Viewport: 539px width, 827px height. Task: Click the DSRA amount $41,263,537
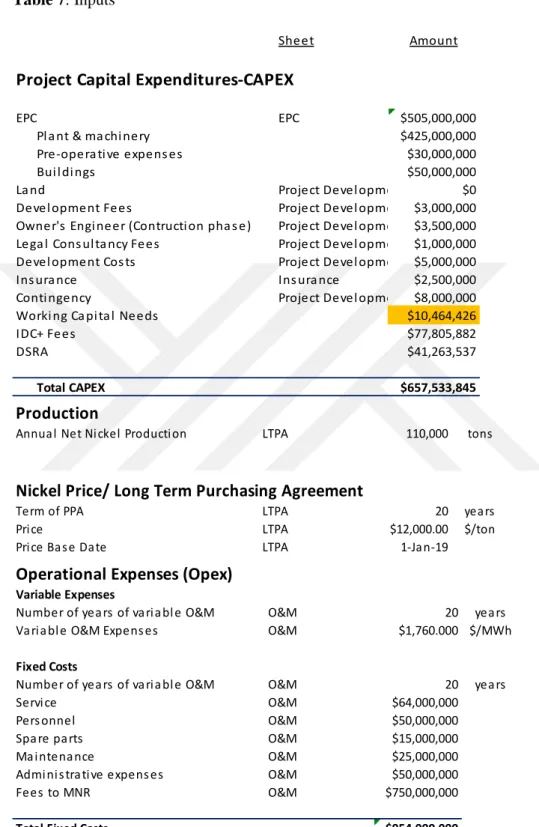[441, 352]
